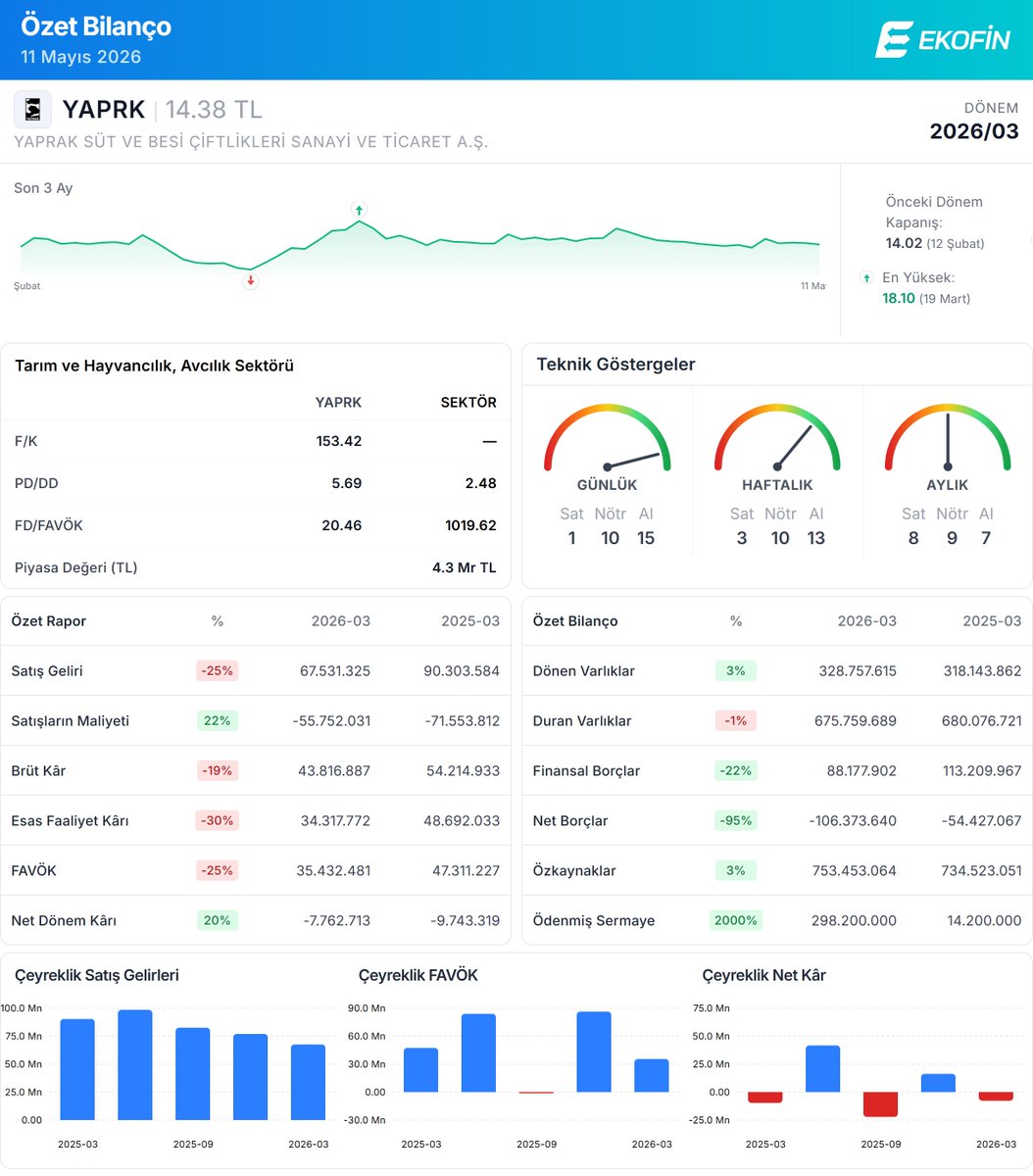This screenshot has width=1033, height=1176.
Task: Click the -25% badge in the FAVÖK row
Action: [x=217, y=871]
